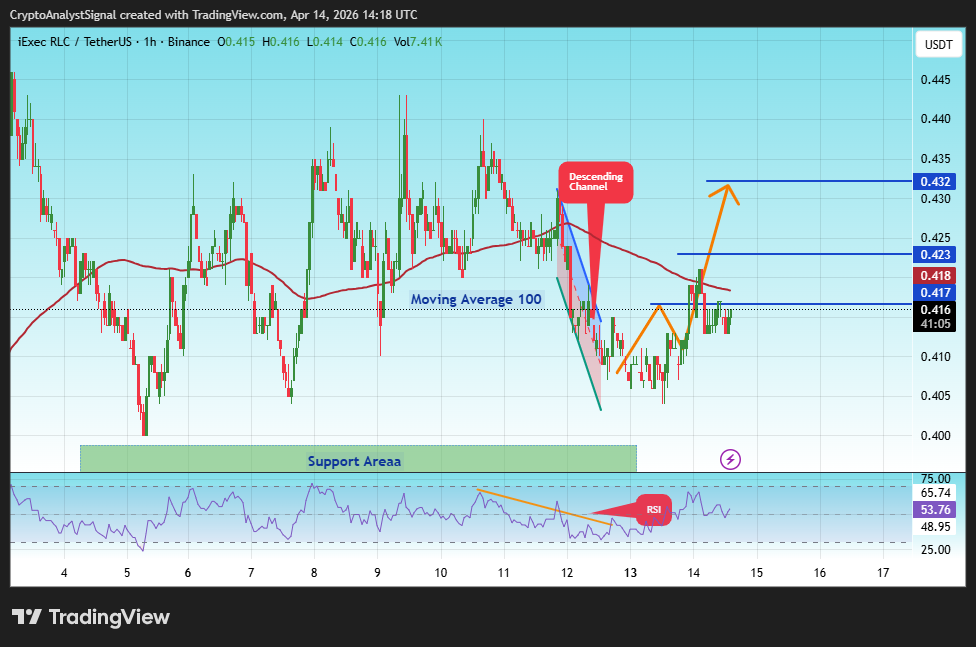Click the 0.405 price axis value
This screenshot has height=647, width=976.
936,396
